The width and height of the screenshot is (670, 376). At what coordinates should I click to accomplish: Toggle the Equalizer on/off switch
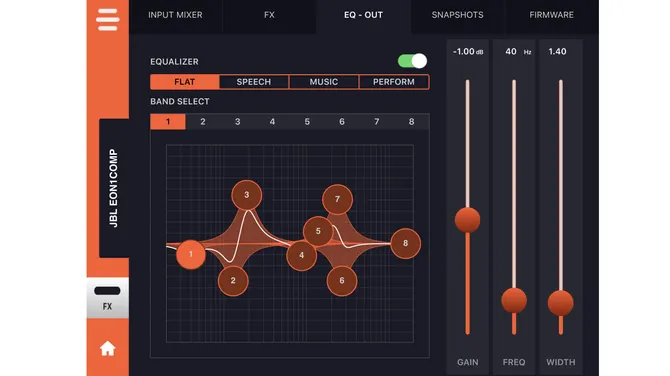pyautogui.click(x=412, y=61)
